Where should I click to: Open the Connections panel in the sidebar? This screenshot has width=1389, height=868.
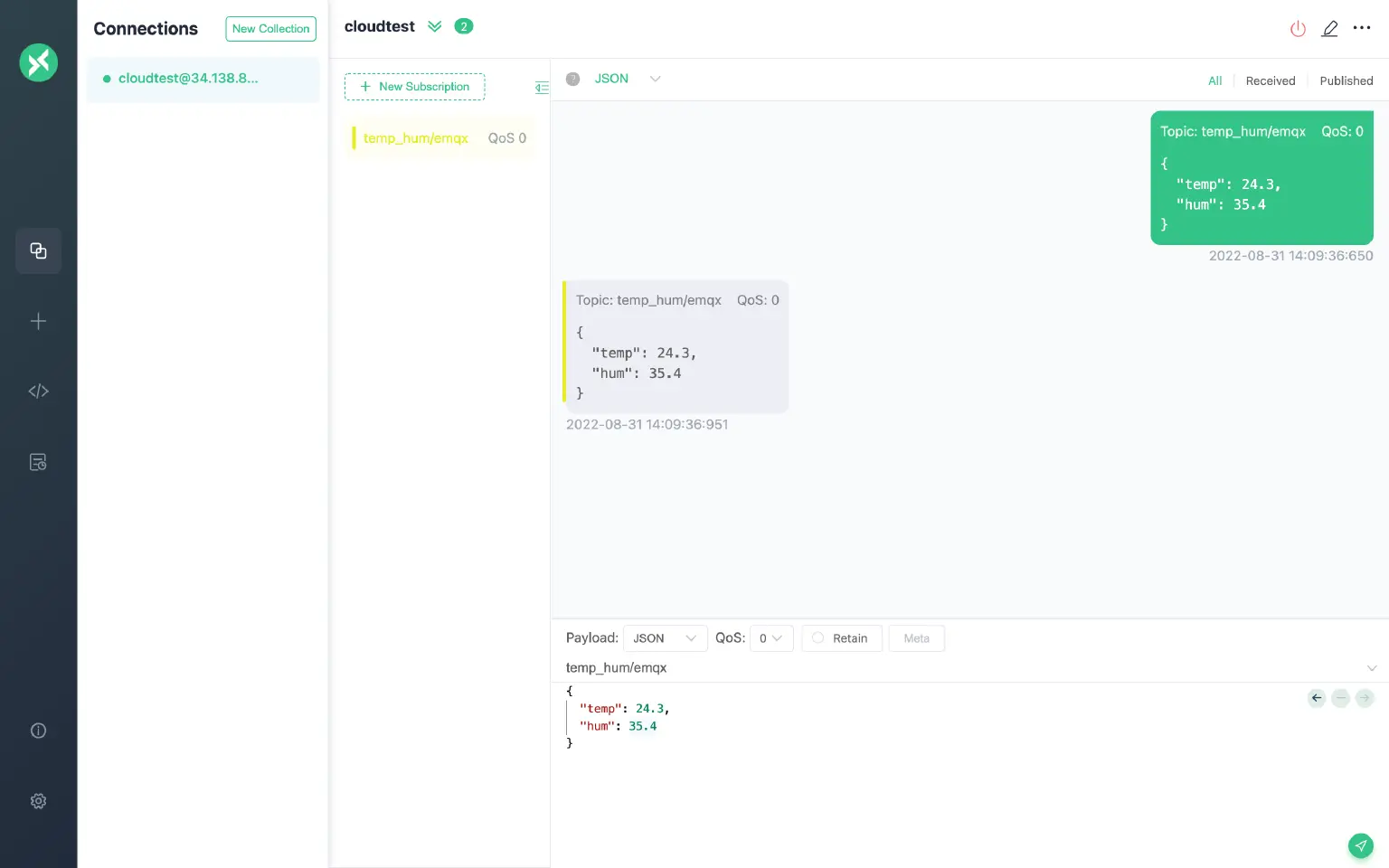coord(38,250)
